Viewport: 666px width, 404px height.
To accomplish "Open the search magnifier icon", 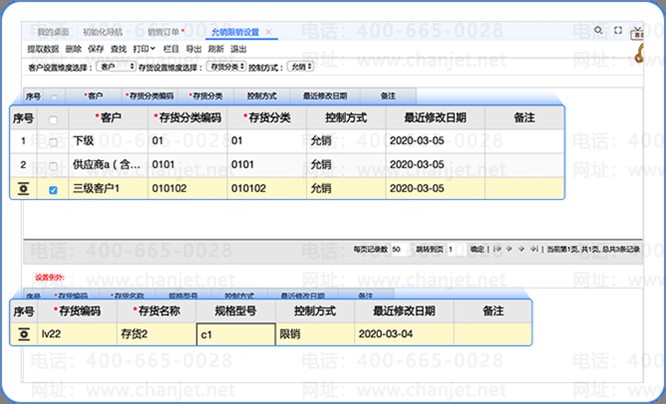I will pos(598,30).
